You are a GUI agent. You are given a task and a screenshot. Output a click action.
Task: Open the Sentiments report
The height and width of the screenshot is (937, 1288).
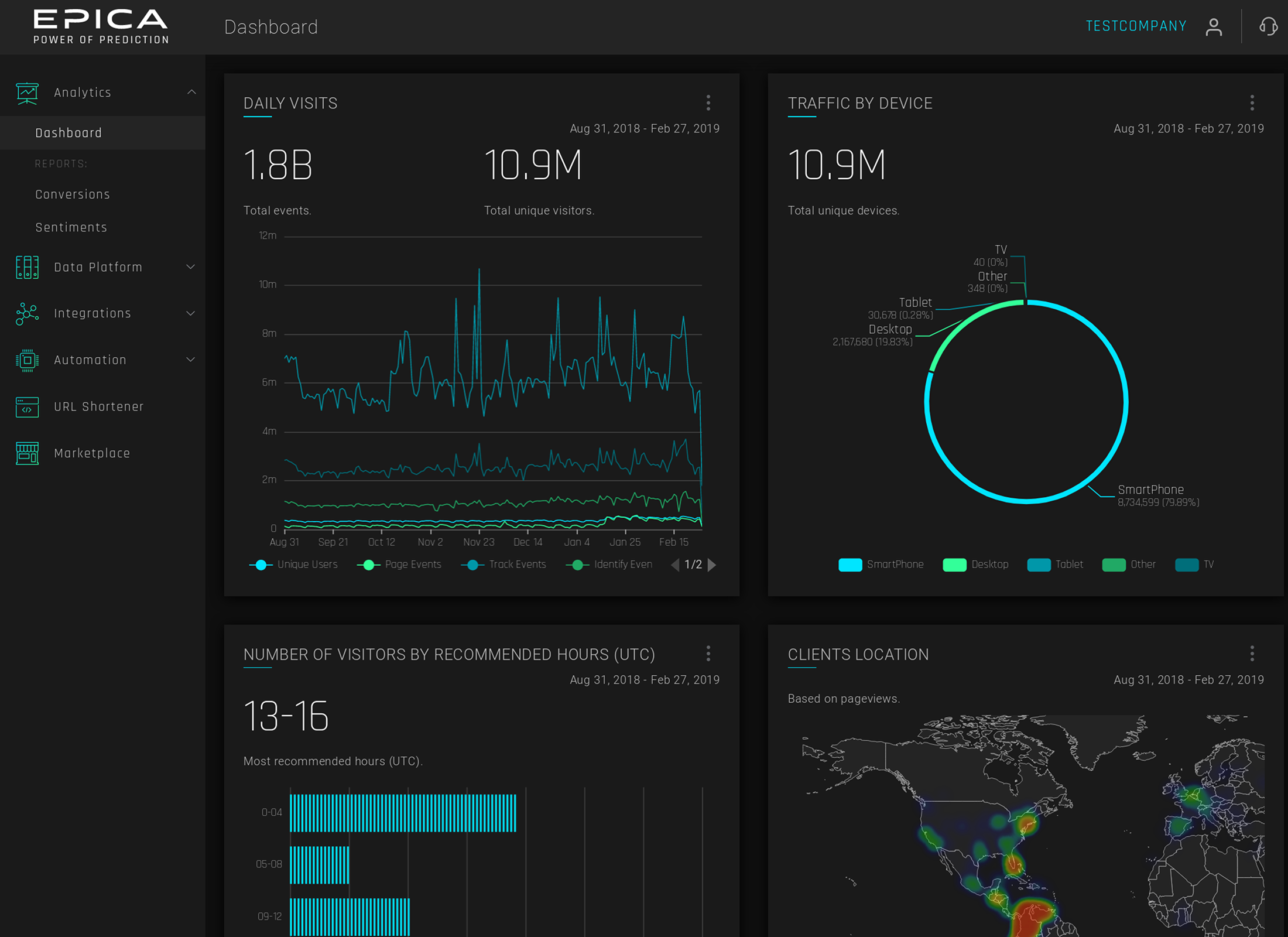71,227
